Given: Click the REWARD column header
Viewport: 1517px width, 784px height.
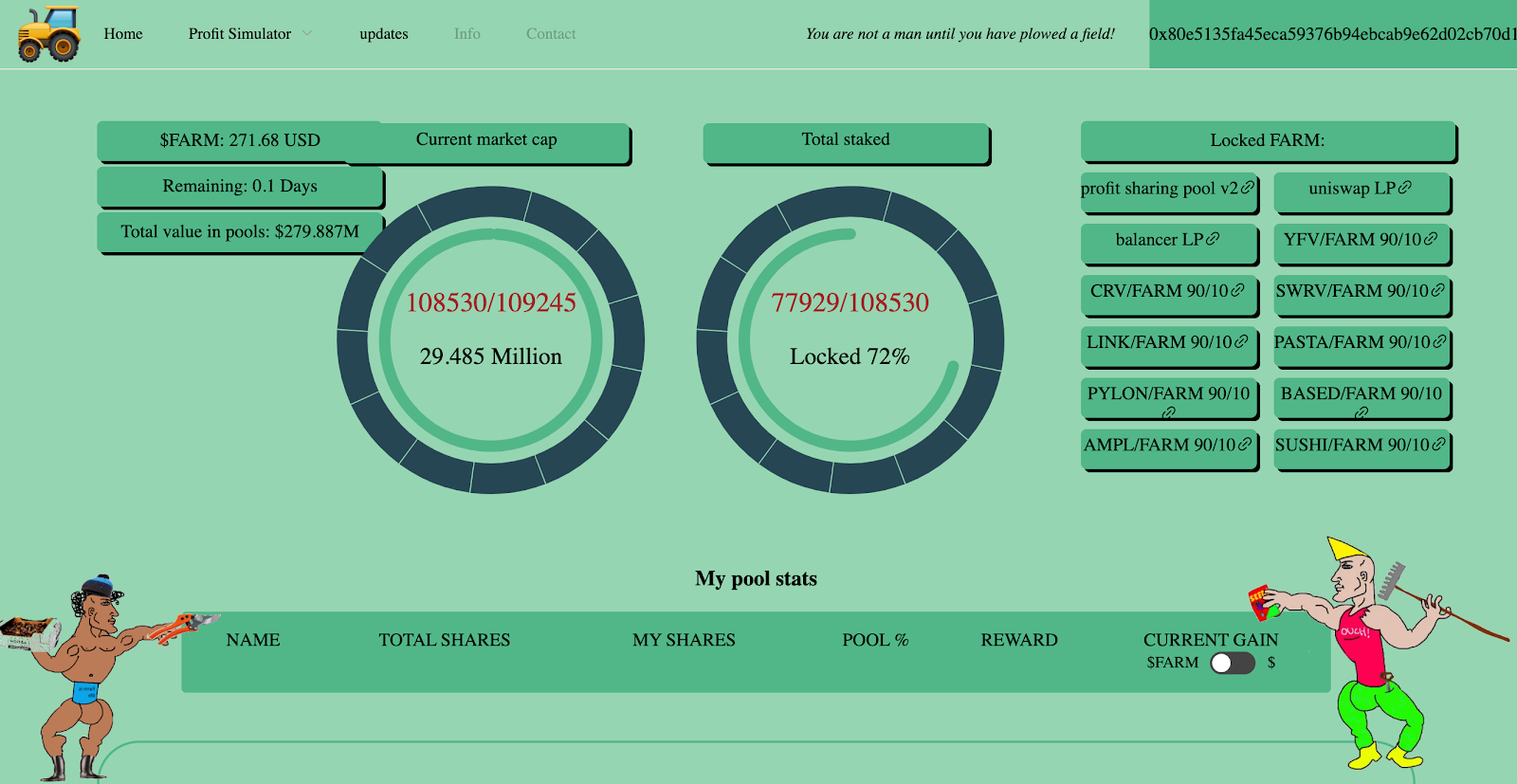Looking at the screenshot, I should tap(1019, 640).
